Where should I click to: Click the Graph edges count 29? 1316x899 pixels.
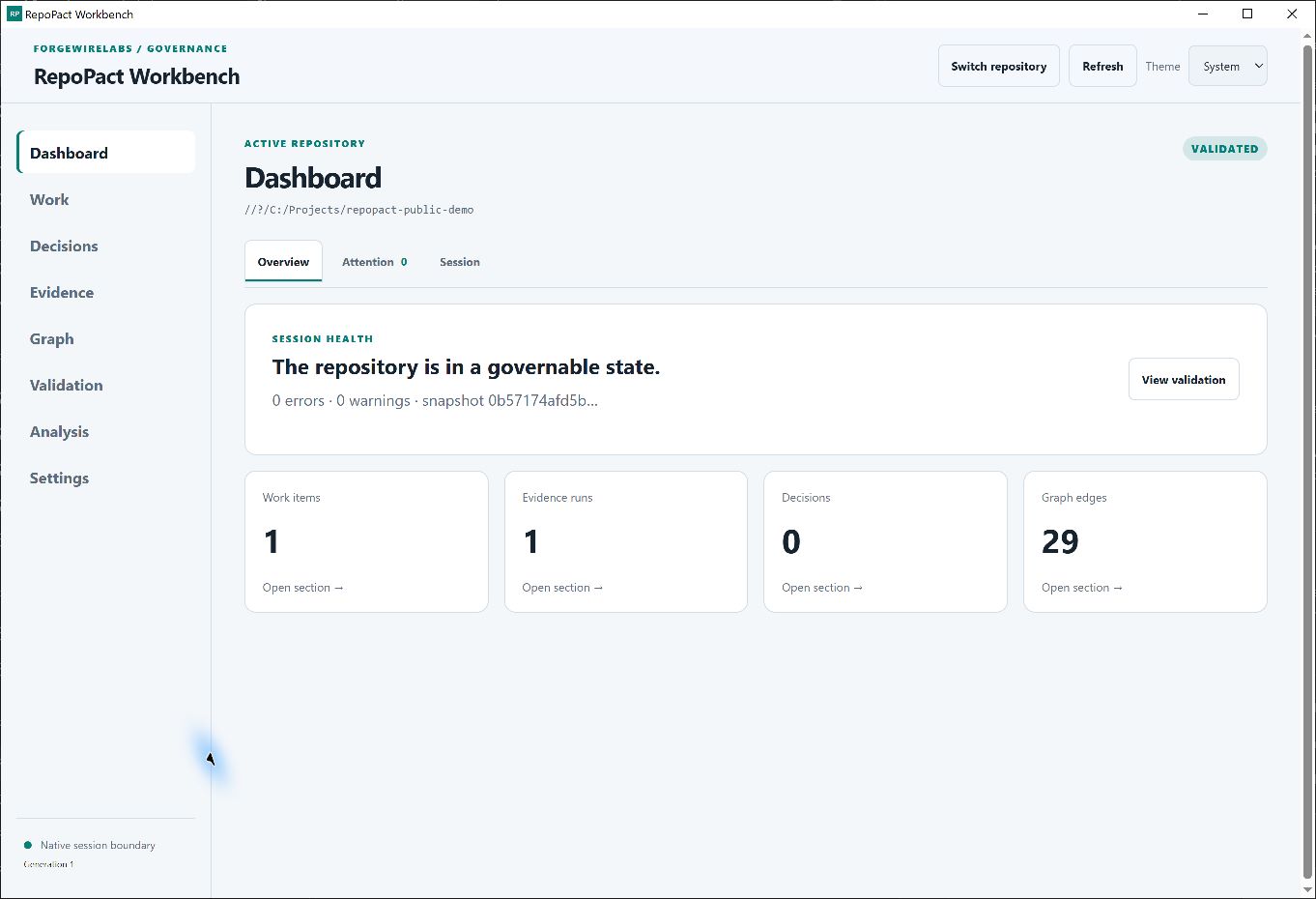(x=1060, y=541)
